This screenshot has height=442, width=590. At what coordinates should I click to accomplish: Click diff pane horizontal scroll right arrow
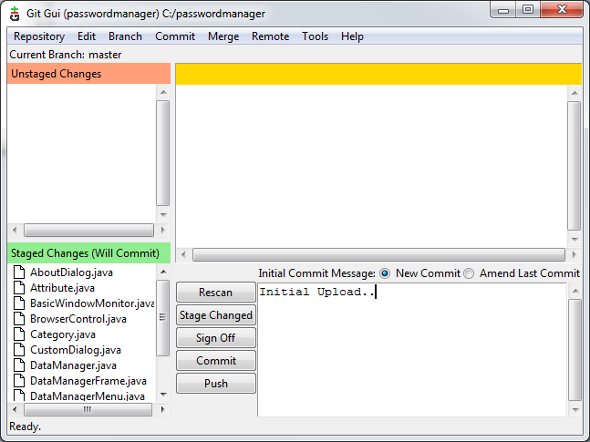[574, 255]
